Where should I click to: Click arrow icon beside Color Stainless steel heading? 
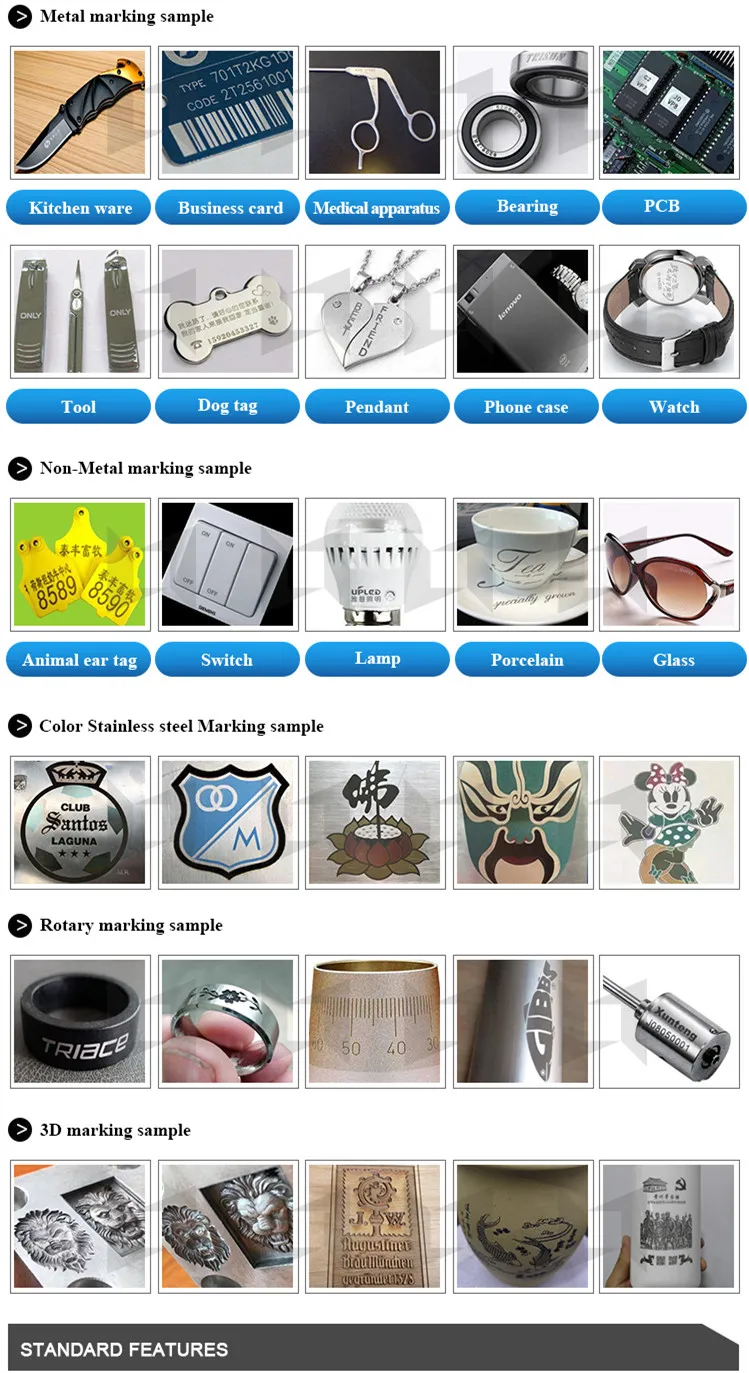point(20,726)
